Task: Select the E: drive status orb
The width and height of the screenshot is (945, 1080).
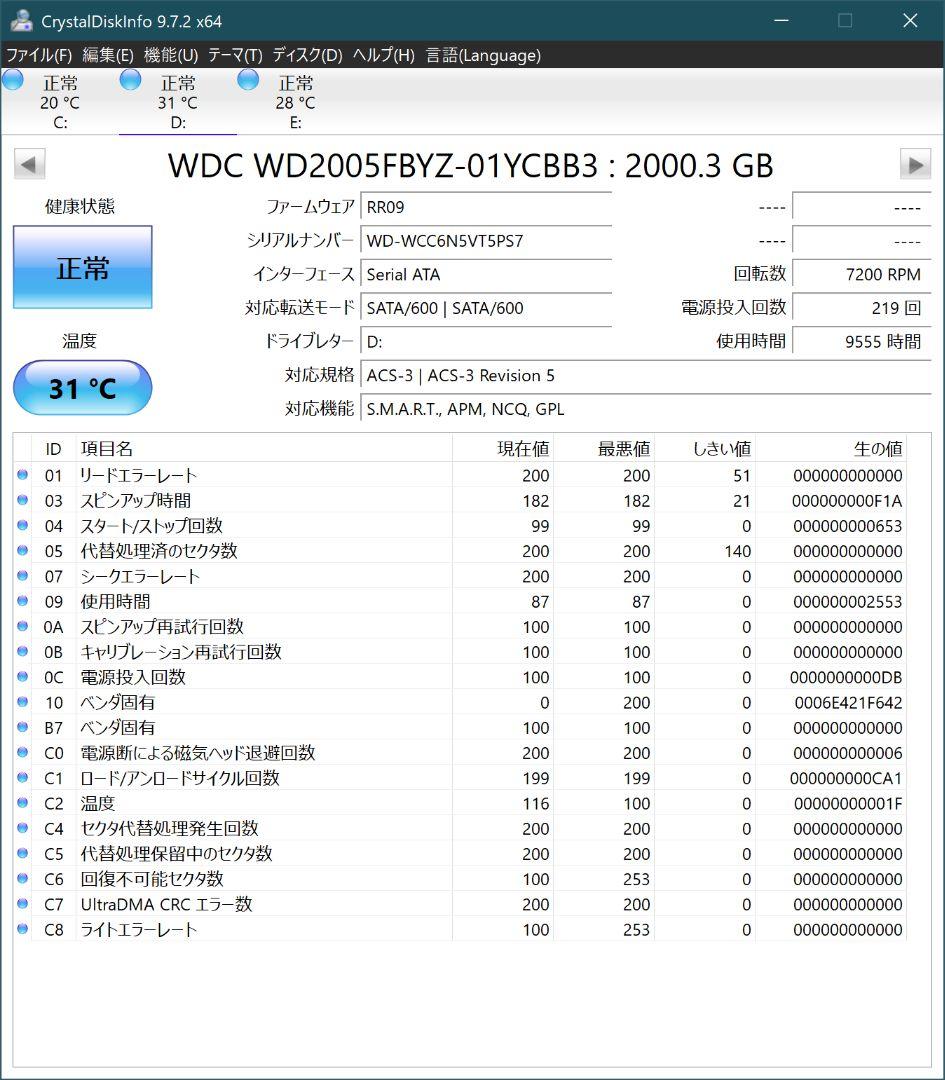Action: point(248,80)
